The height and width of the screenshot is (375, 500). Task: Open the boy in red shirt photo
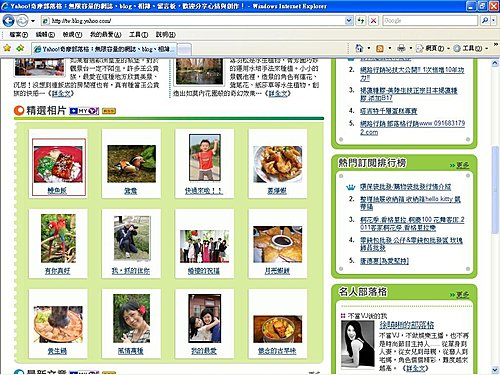pyautogui.click(x=205, y=158)
